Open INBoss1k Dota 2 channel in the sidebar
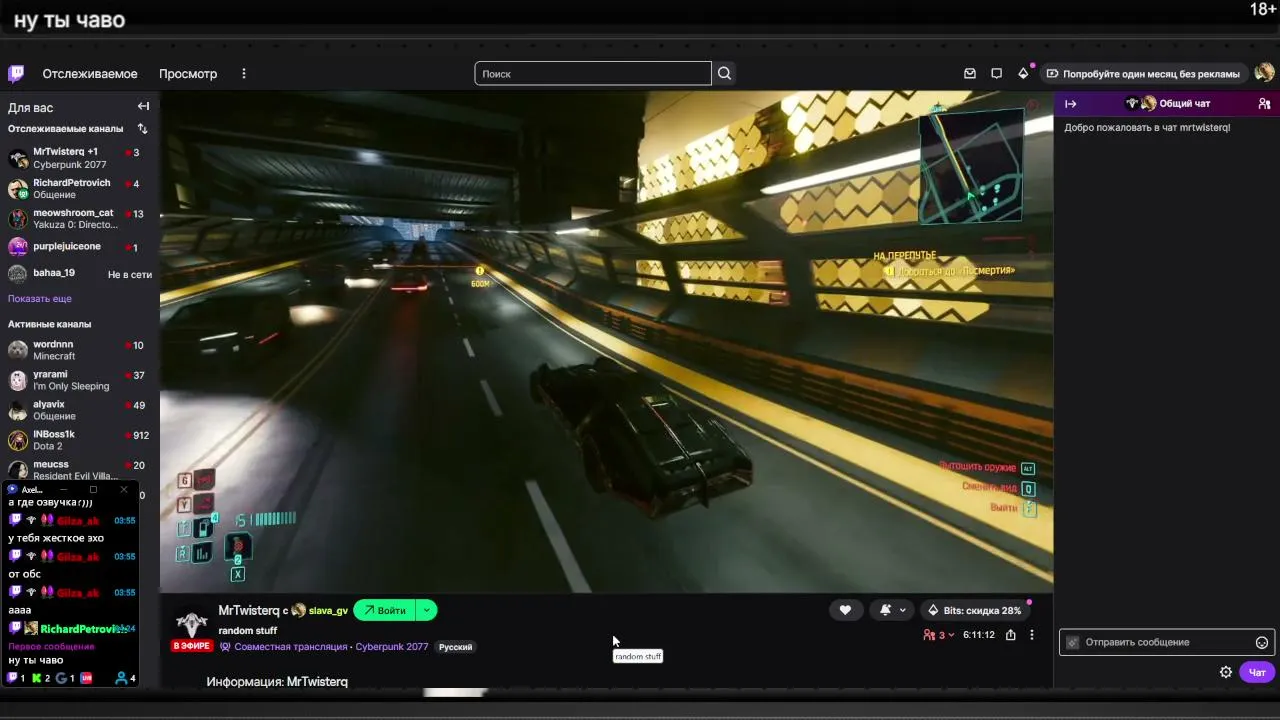The height and width of the screenshot is (720, 1280). (79, 440)
